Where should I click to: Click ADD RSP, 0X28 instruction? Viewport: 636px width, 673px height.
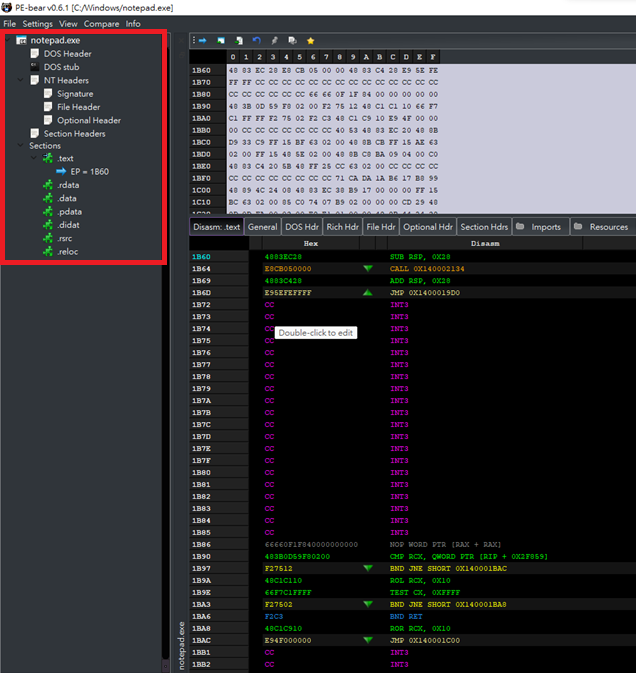420,281
